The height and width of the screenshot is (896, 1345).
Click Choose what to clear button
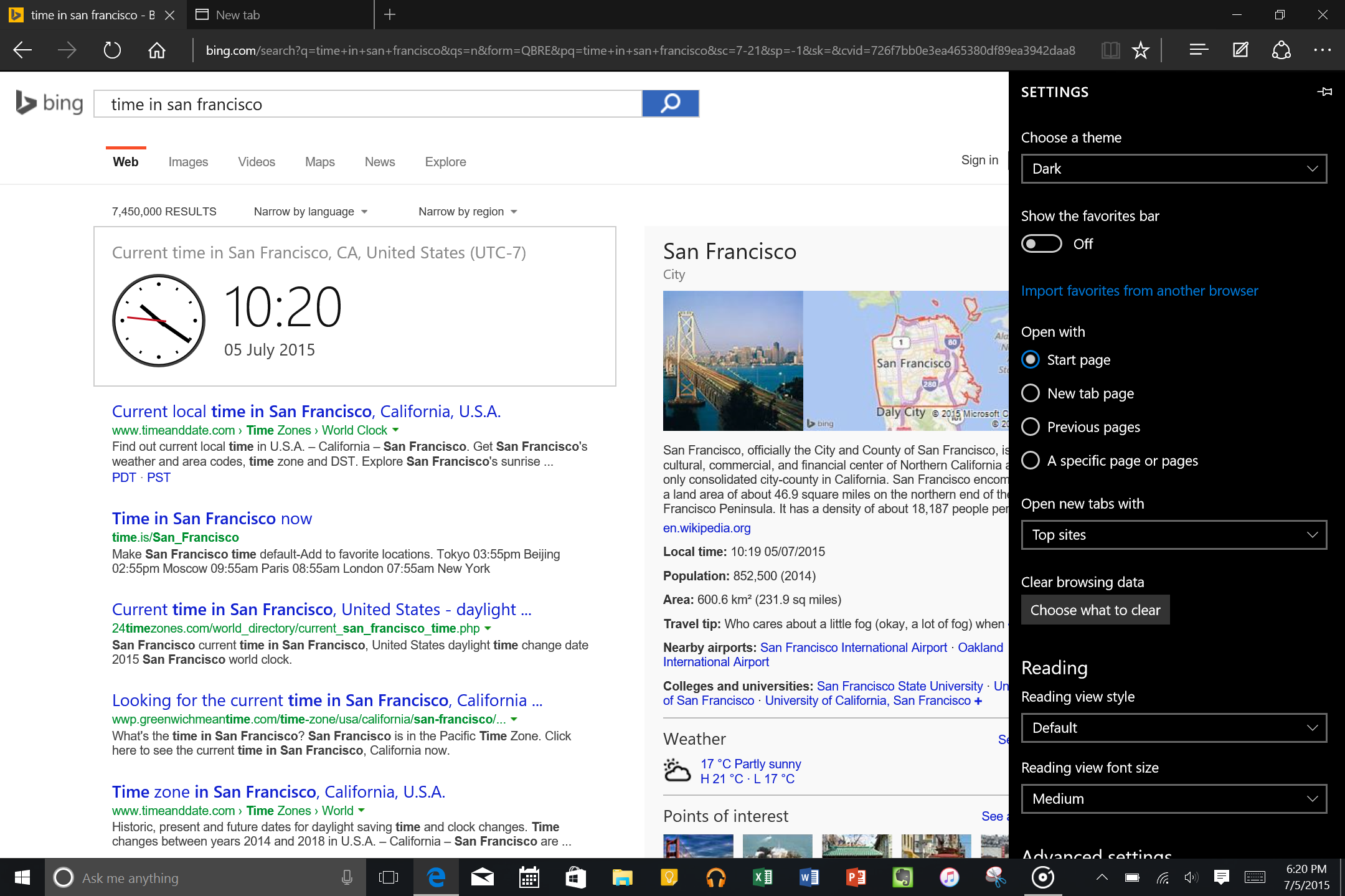coord(1095,610)
